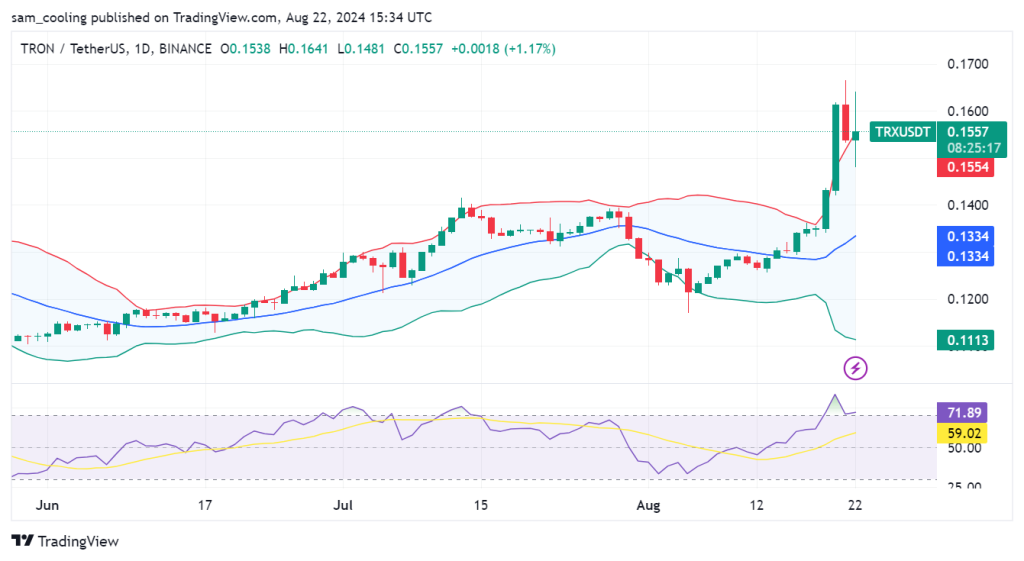Click the 0.1200 price axis label
The height and width of the screenshot is (561, 1024).
click(968, 299)
